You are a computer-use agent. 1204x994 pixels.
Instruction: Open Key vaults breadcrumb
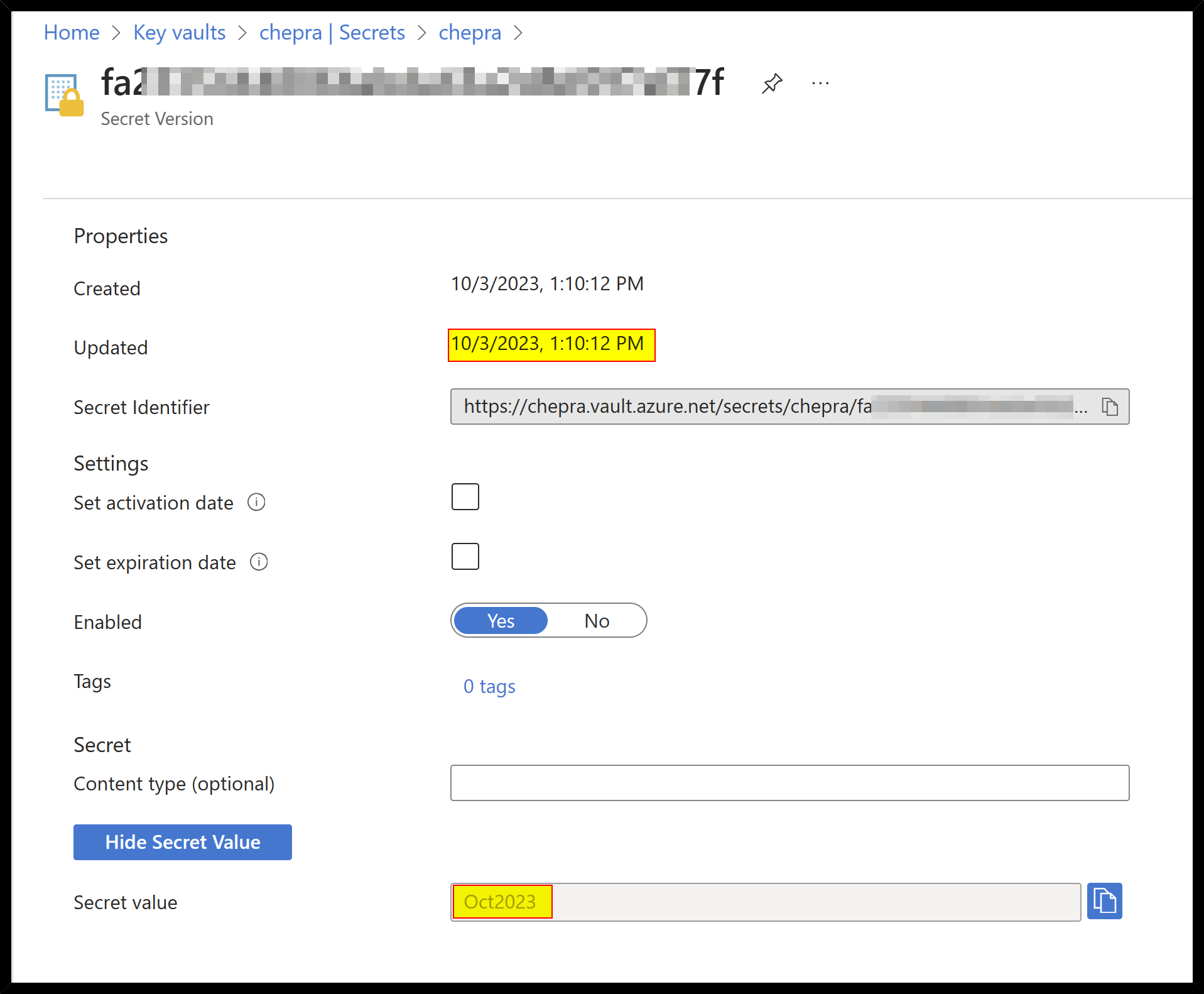(180, 33)
